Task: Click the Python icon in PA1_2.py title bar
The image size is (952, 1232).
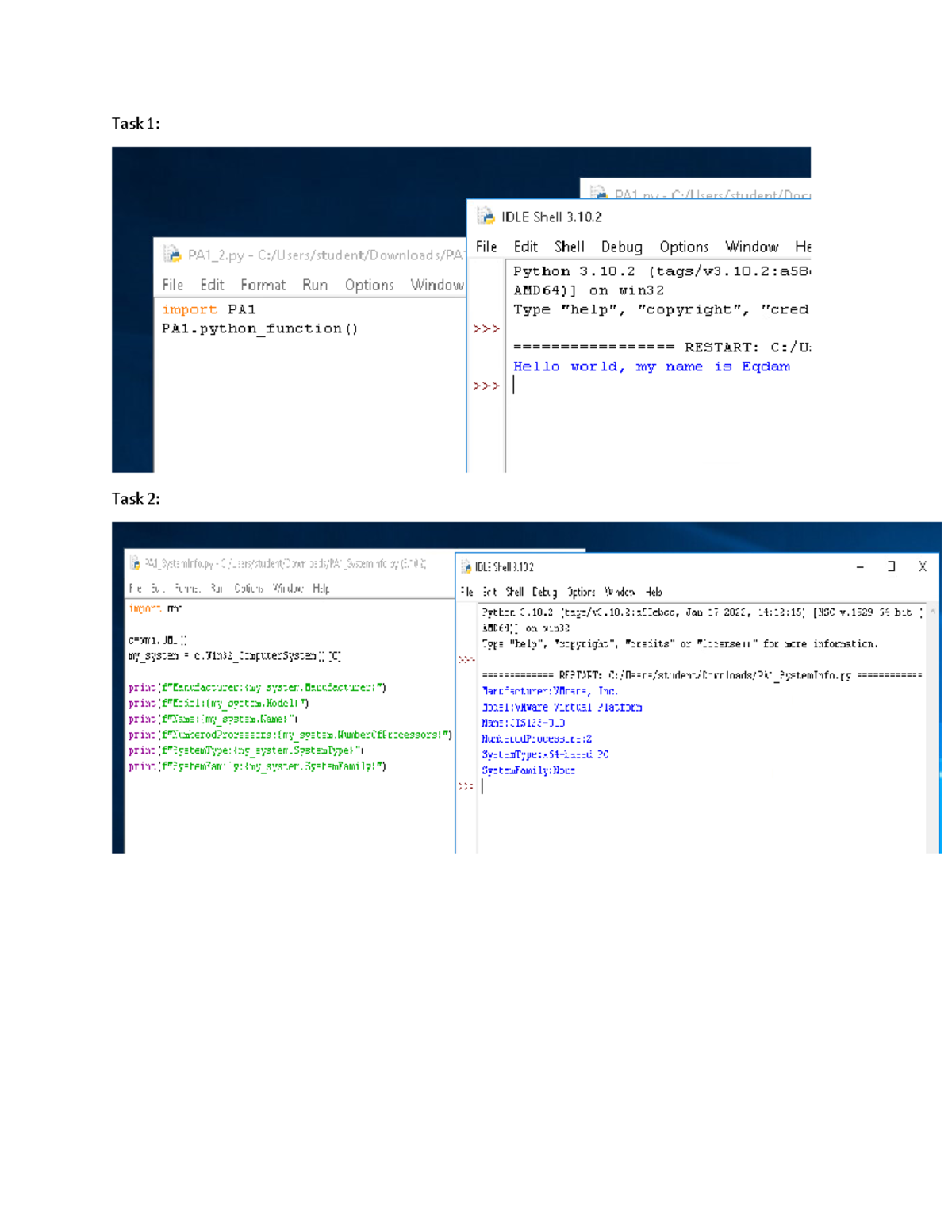Action: [172, 254]
